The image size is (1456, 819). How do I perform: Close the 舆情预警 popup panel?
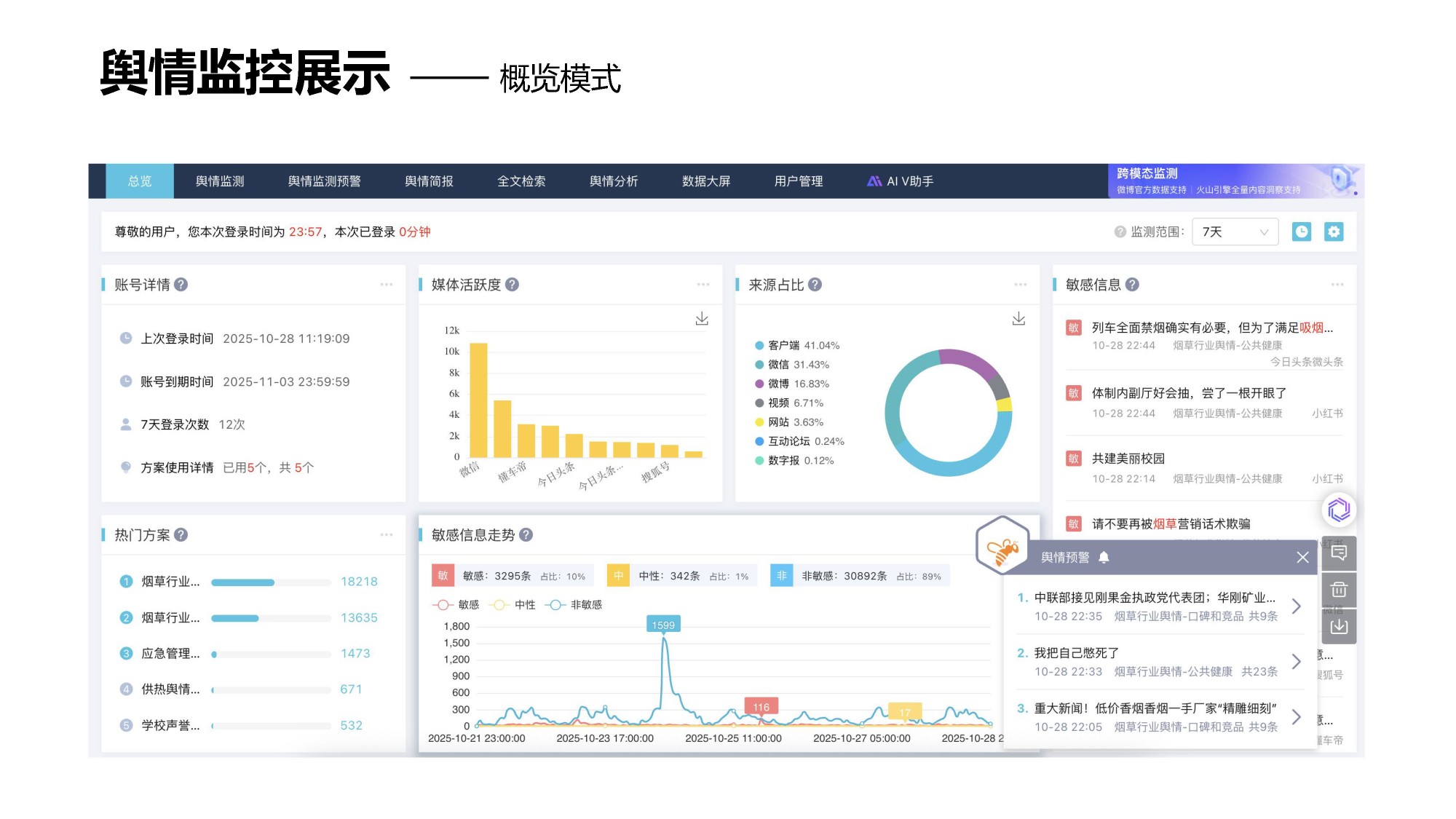pyautogui.click(x=1302, y=557)
